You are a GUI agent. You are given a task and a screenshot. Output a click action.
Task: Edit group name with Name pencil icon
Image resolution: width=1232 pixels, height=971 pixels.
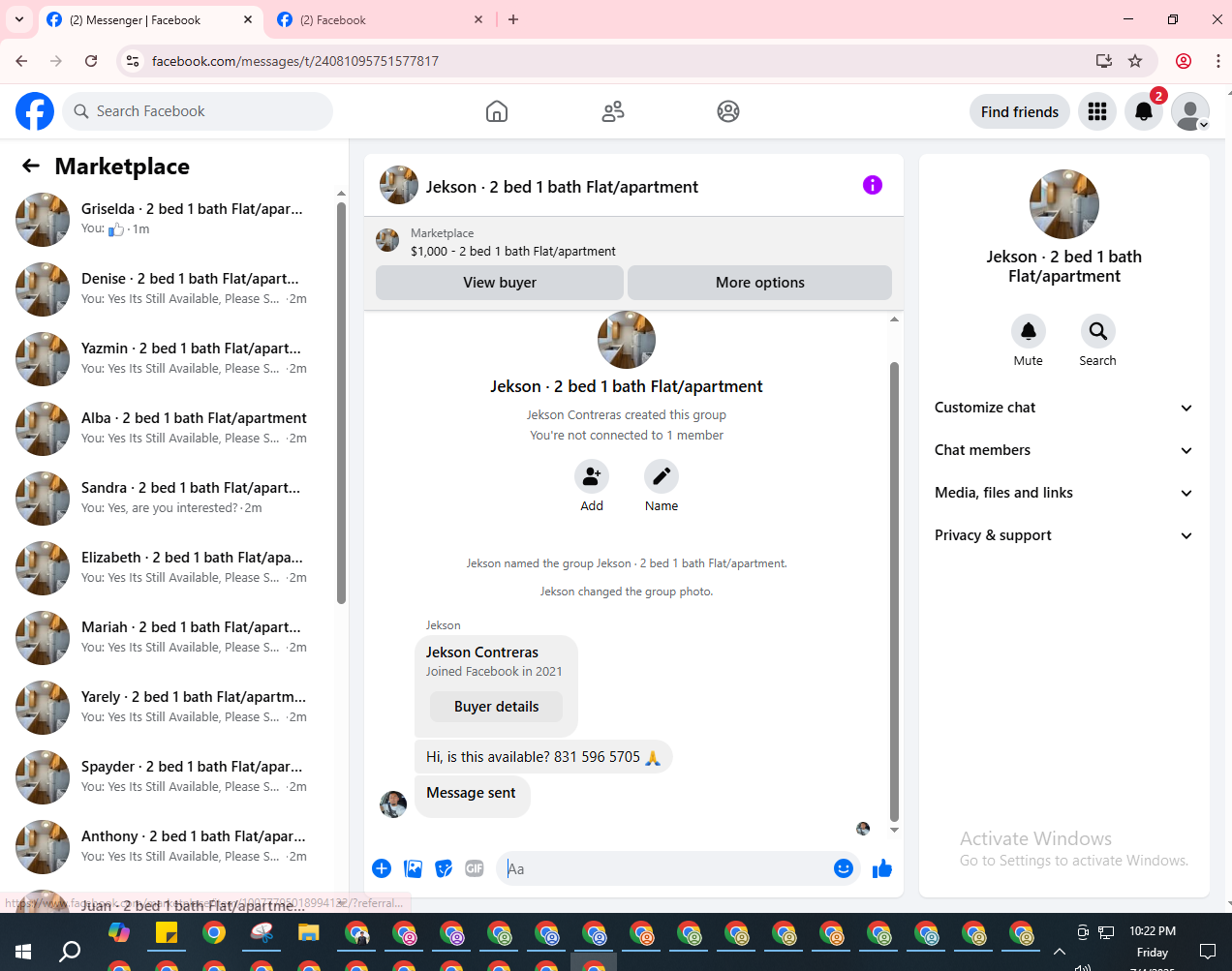click(662, 476)
